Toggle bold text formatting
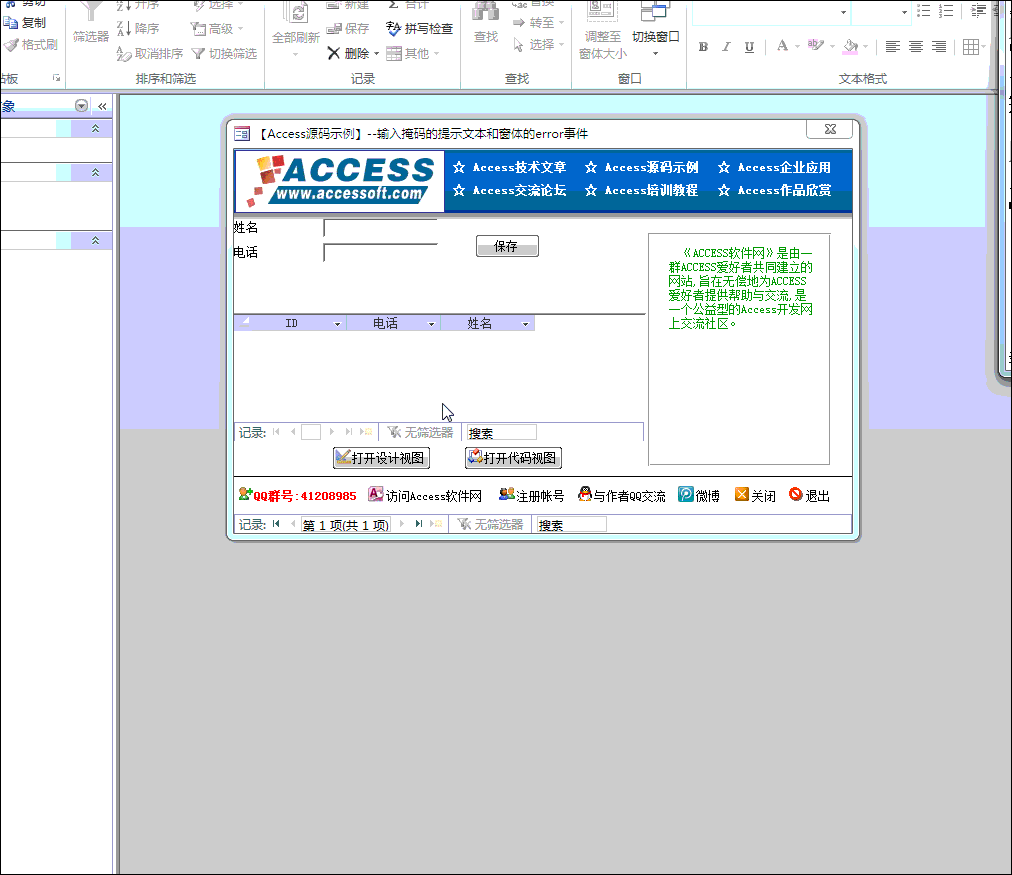The image size is (1012, 875). click(x=703, y=46)
